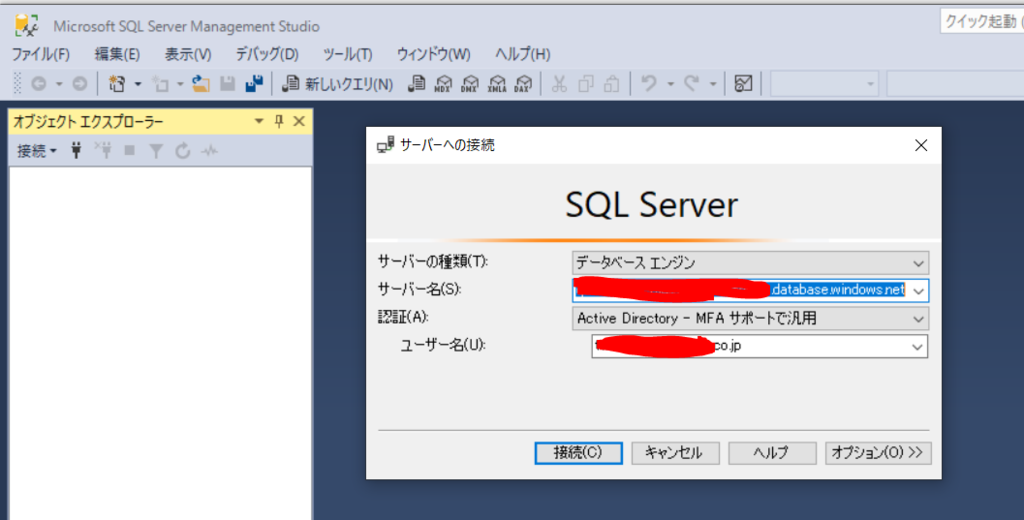Click the Activity pulse icon in Object Explorer
The height and width of the screenshot is (520, 1024).
209,152
